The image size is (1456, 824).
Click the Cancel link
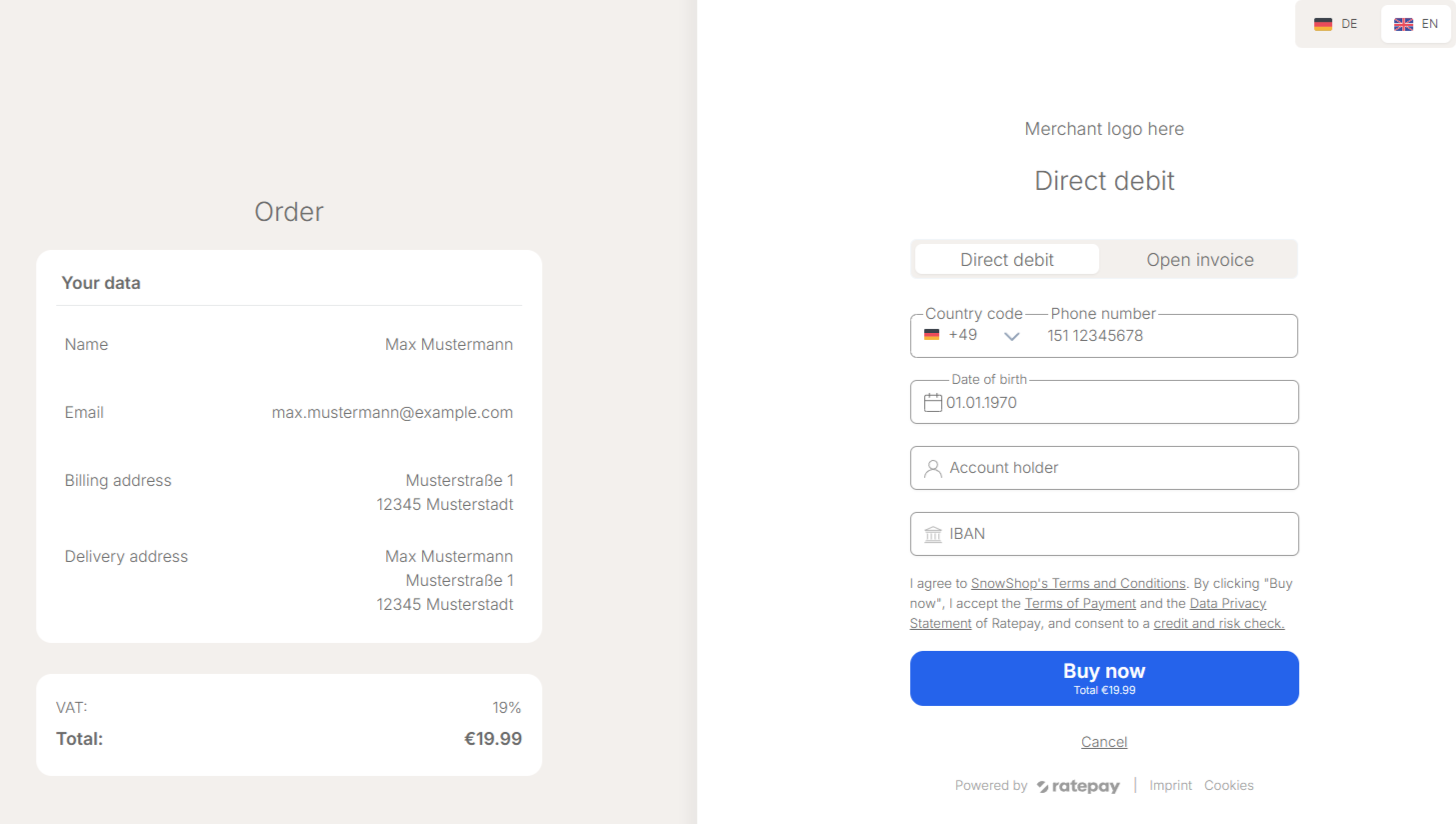[x=1104, y=742]
